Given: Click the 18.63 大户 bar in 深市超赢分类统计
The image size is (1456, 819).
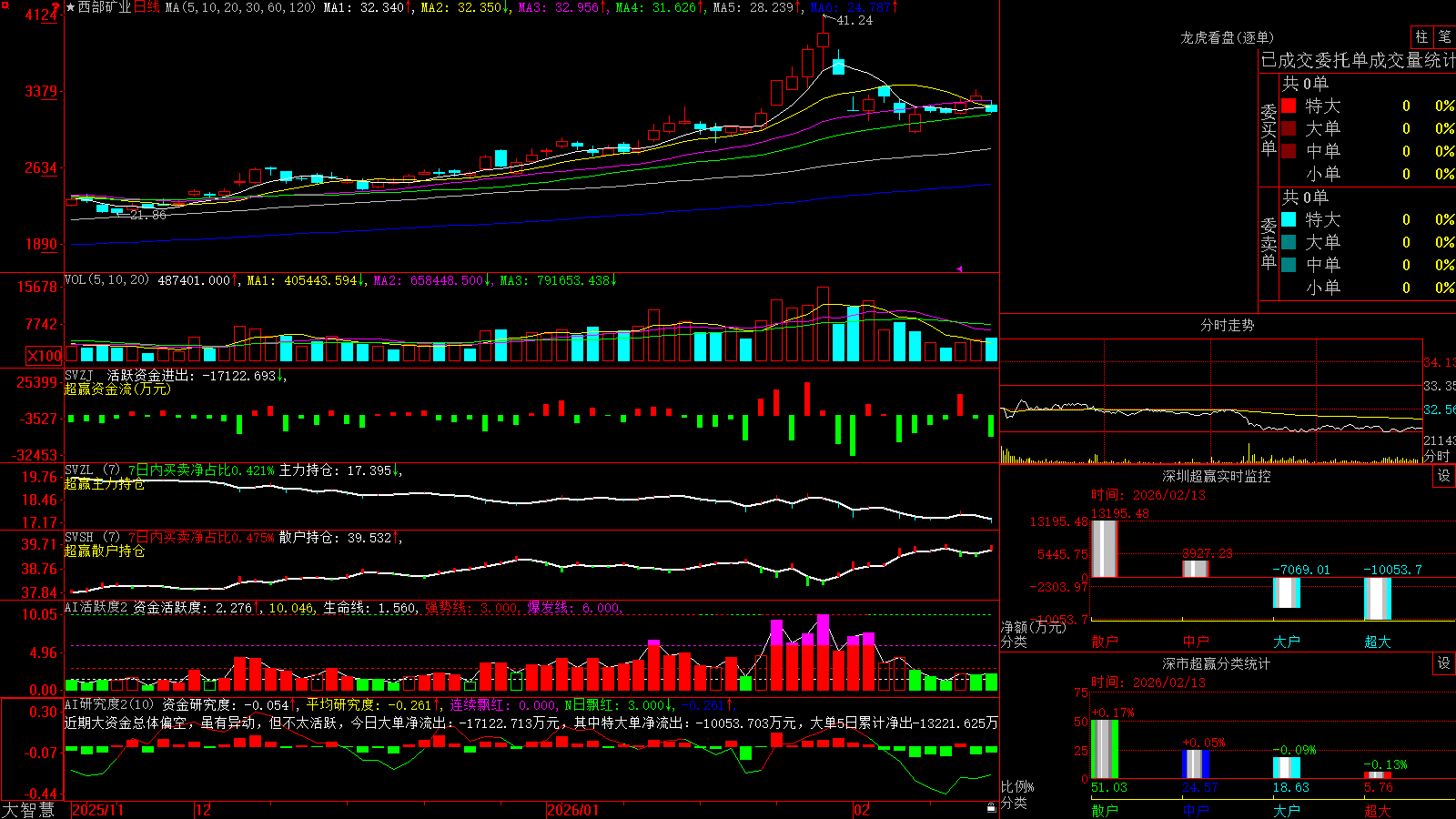Looking at the screenshot, I should [1286, 768].
